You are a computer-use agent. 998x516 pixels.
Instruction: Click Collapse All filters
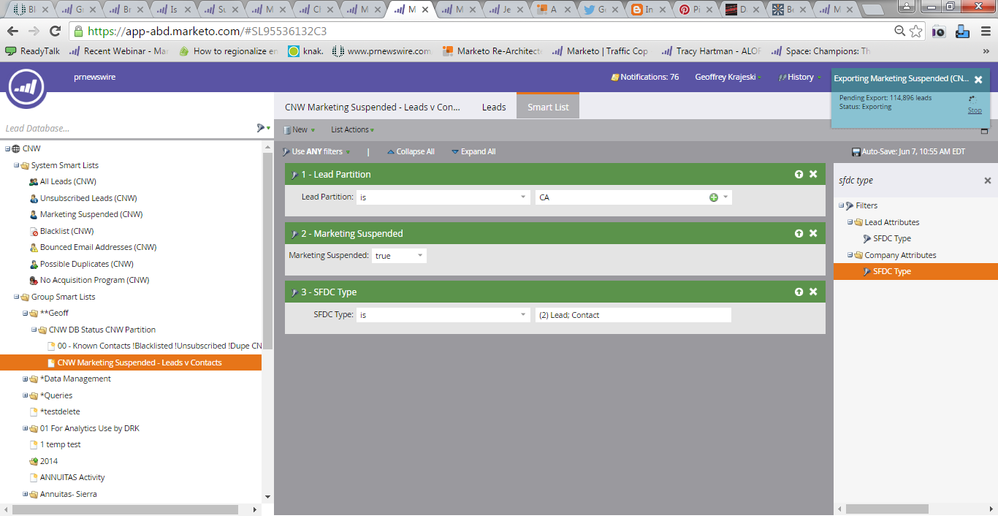pyautogui.click(x=411, y=151)
